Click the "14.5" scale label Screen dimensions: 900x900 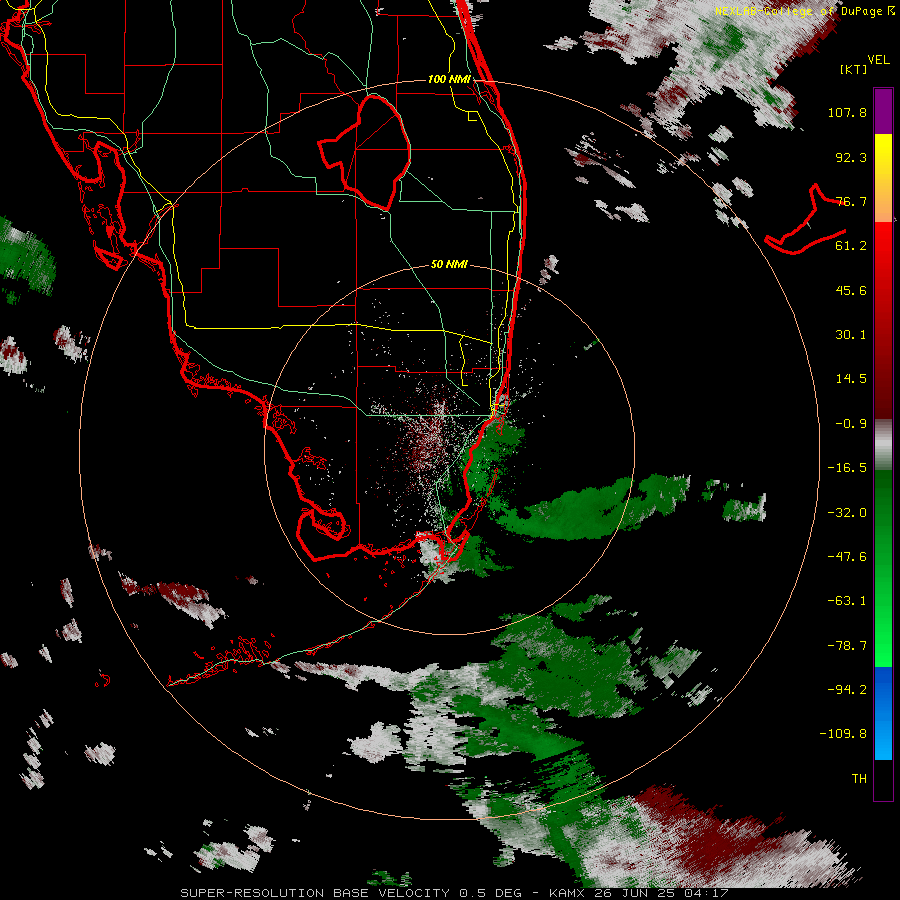(x=851, y=379)
